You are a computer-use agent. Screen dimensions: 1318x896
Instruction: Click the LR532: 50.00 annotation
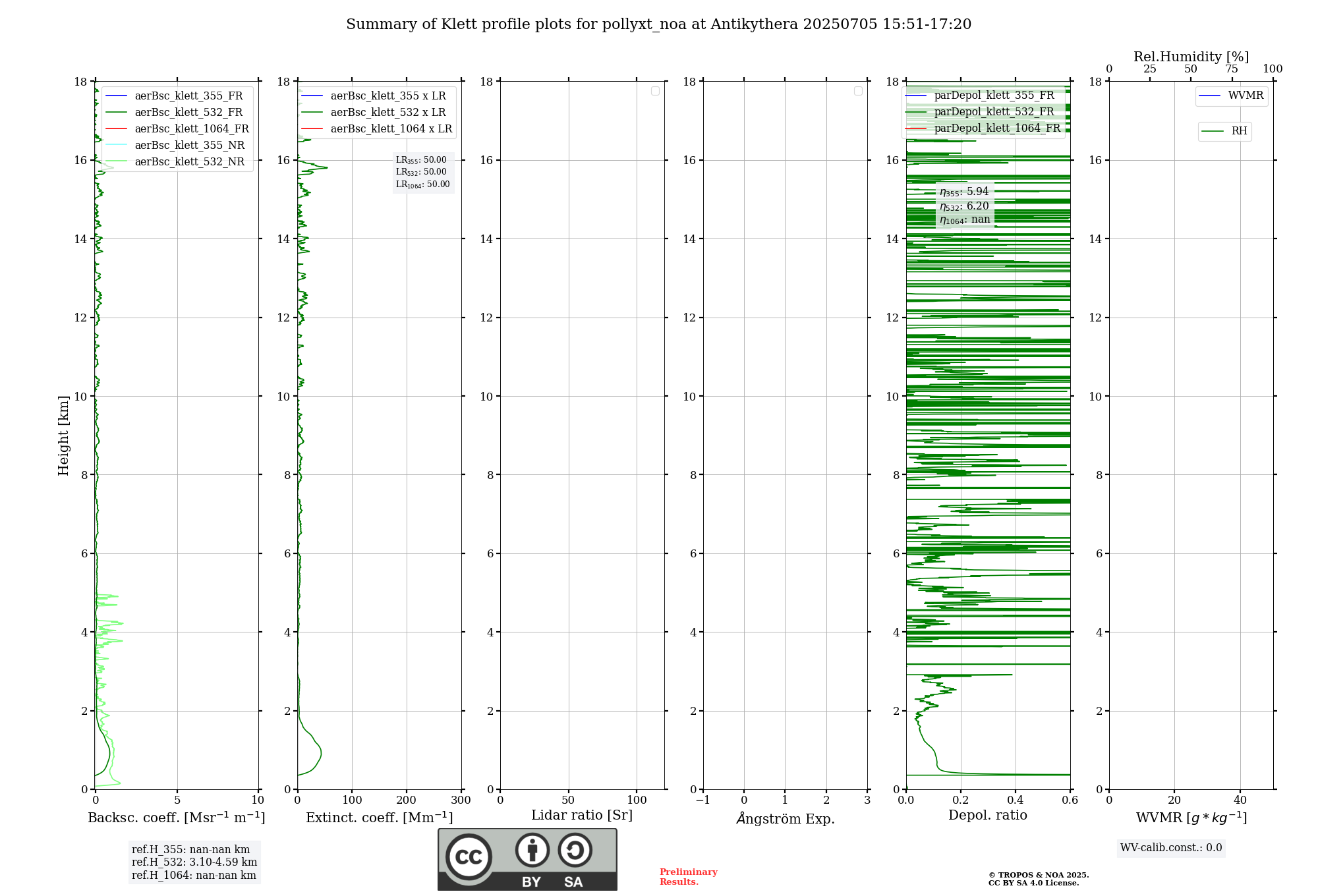[421, 172]
